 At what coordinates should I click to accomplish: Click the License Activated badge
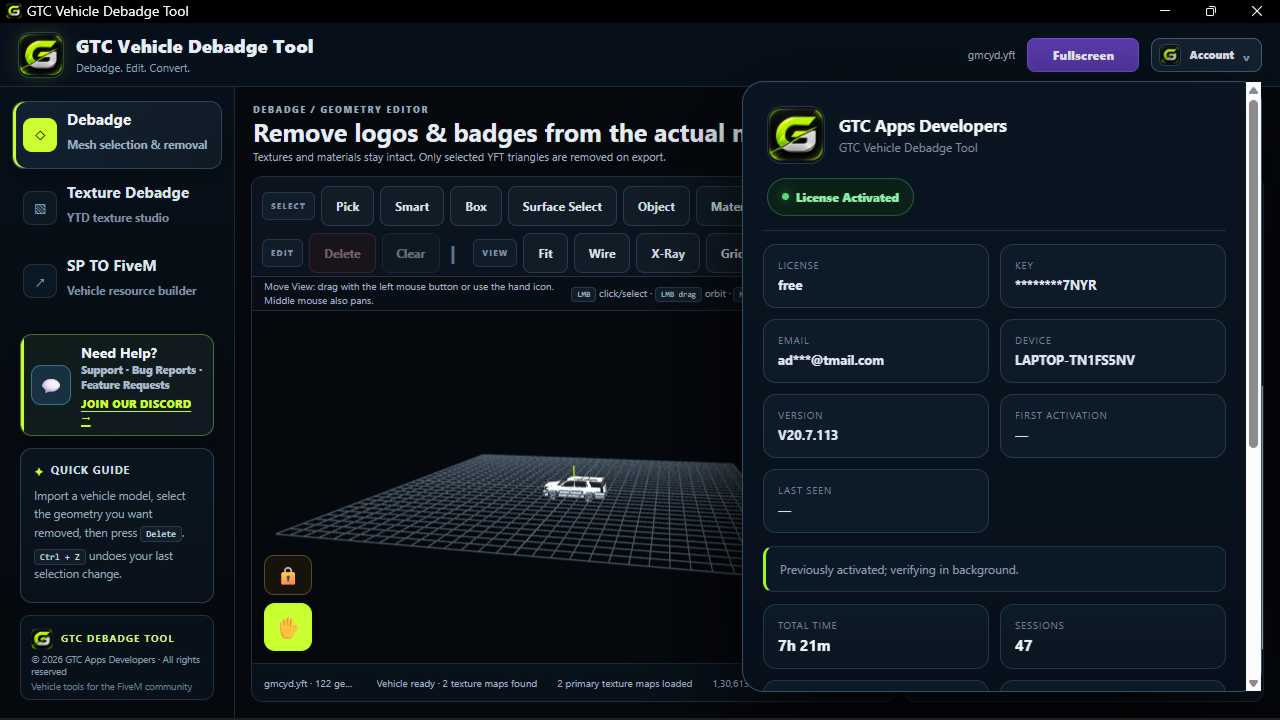pos(840,197)
